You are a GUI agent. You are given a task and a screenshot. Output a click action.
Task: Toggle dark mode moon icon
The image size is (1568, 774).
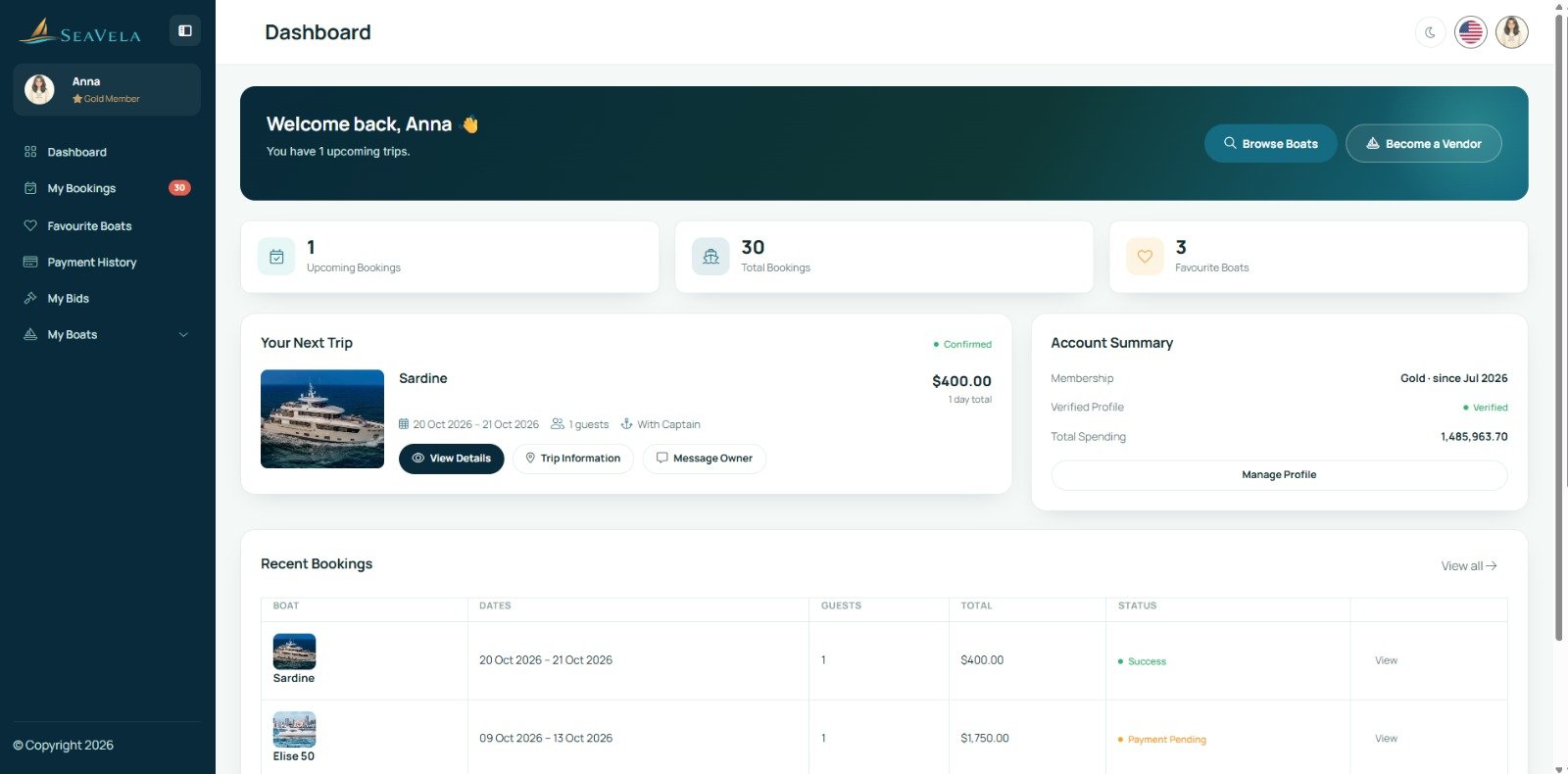pyautogui.click(x=1430, y=32)
